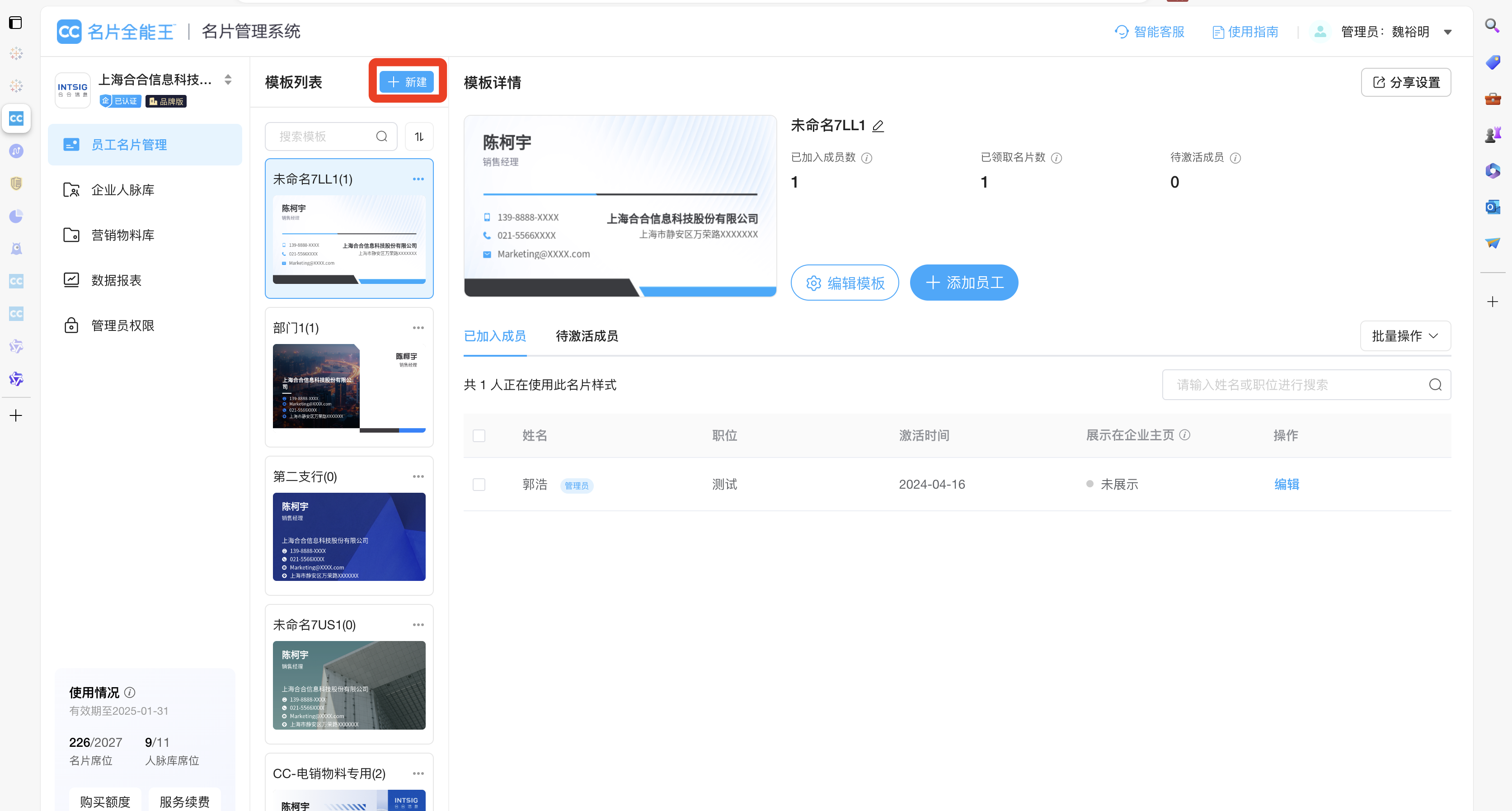The image size is (1512, 811).
Task: Switch to the 待激活成员 tab
Action: pyautogui.click(x=587, y=336)
